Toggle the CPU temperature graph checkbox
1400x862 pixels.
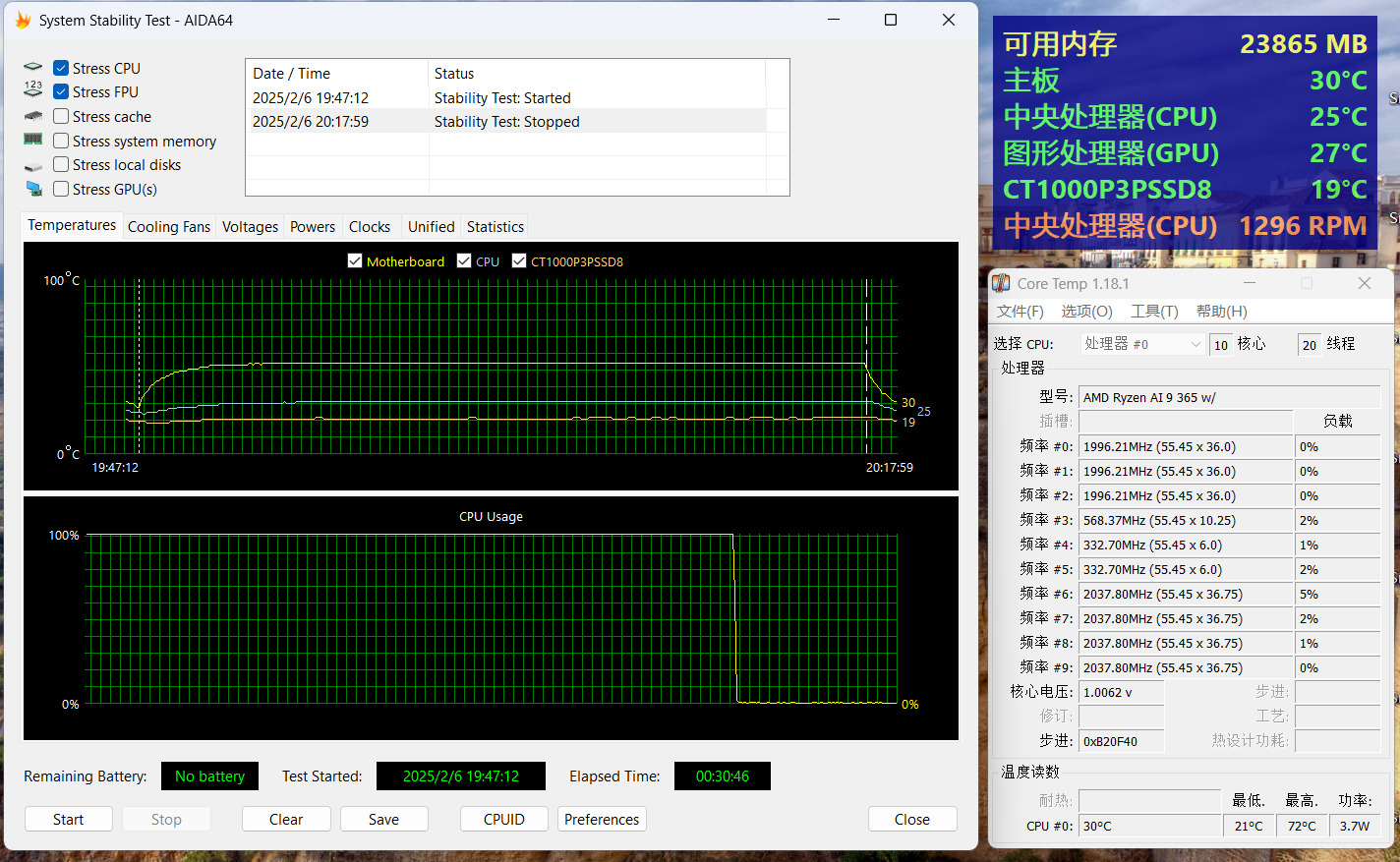(464, 261)
